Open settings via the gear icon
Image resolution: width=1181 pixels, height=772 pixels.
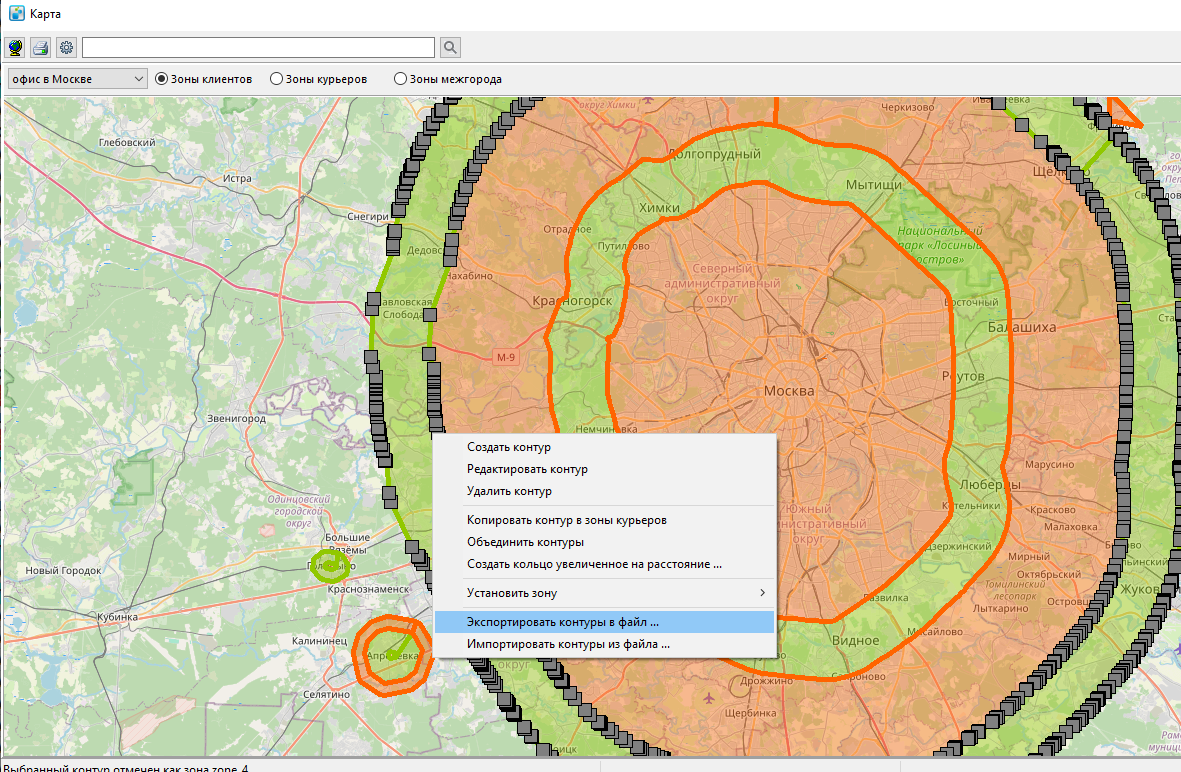tap(66, 47)
